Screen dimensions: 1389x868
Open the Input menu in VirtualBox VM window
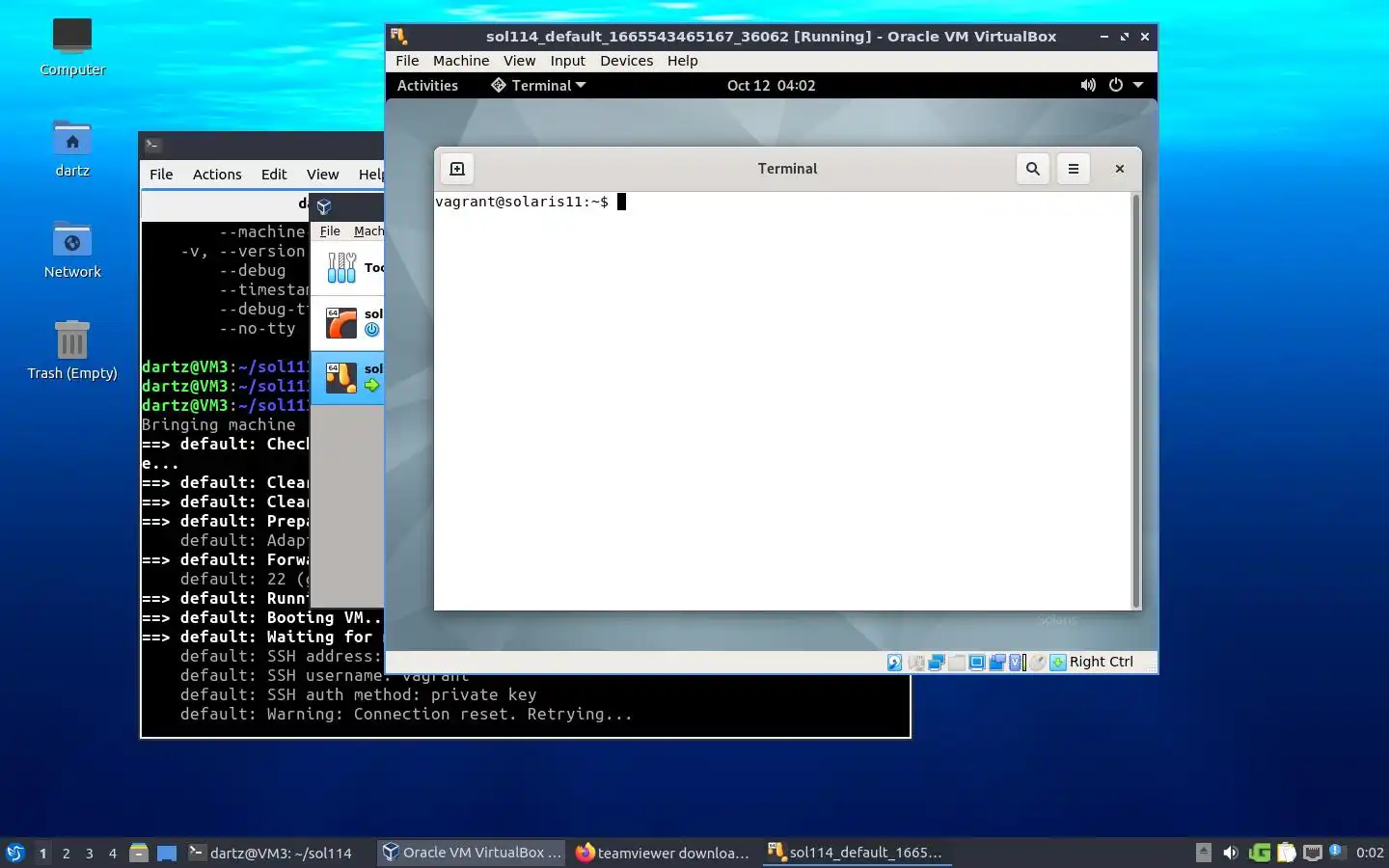pyautogui.click(x=567, y=61)
